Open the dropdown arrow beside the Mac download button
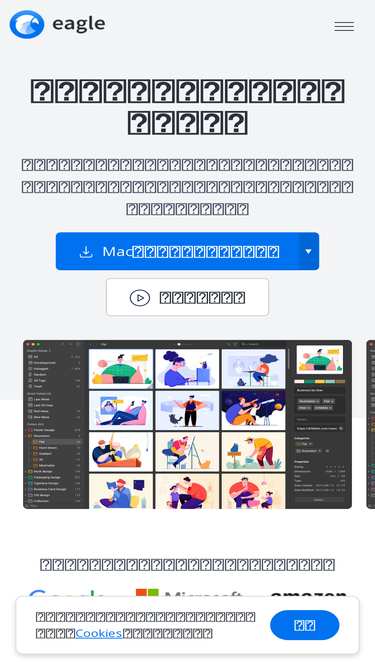 (309, 251)
